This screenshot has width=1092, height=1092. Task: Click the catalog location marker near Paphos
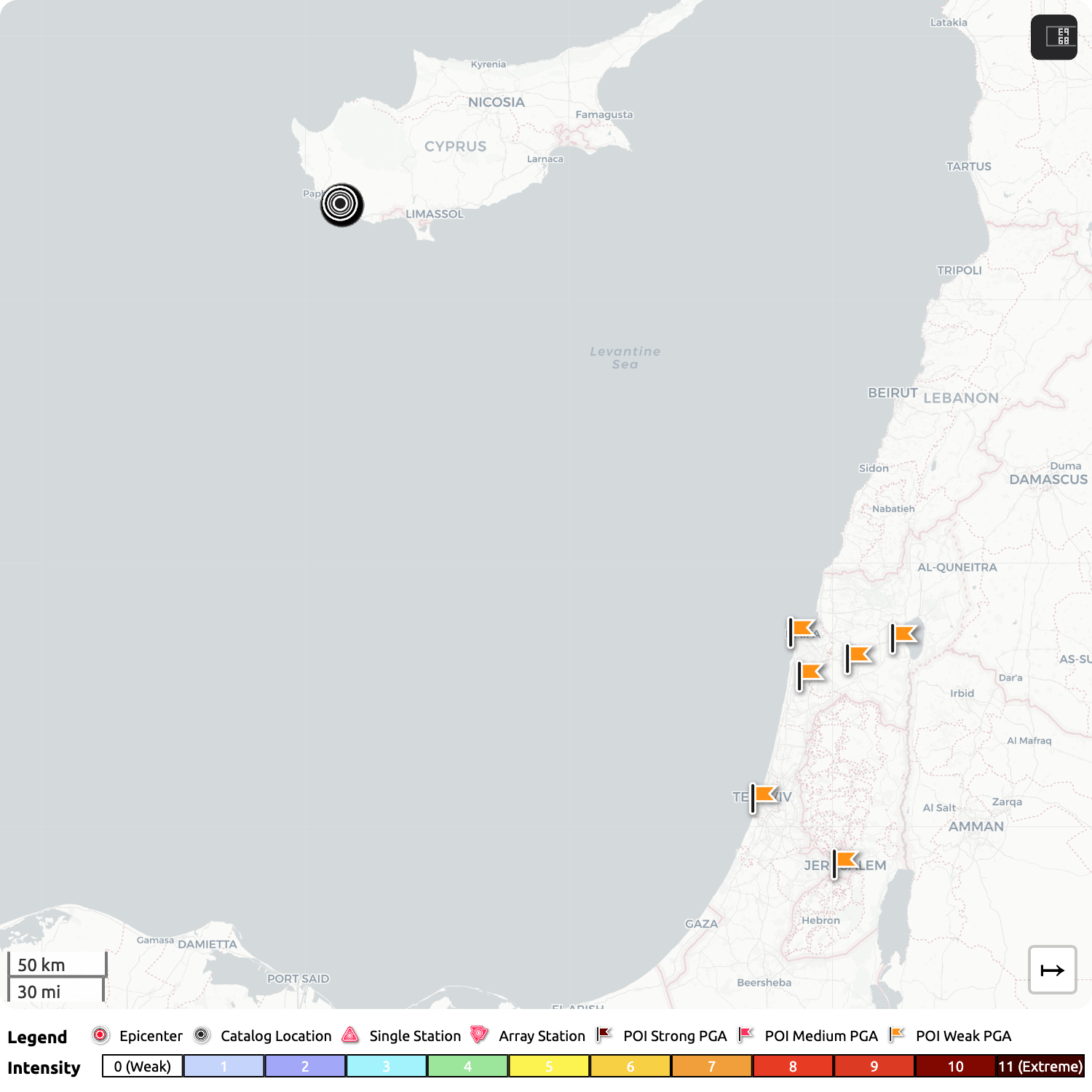point(341,205)
